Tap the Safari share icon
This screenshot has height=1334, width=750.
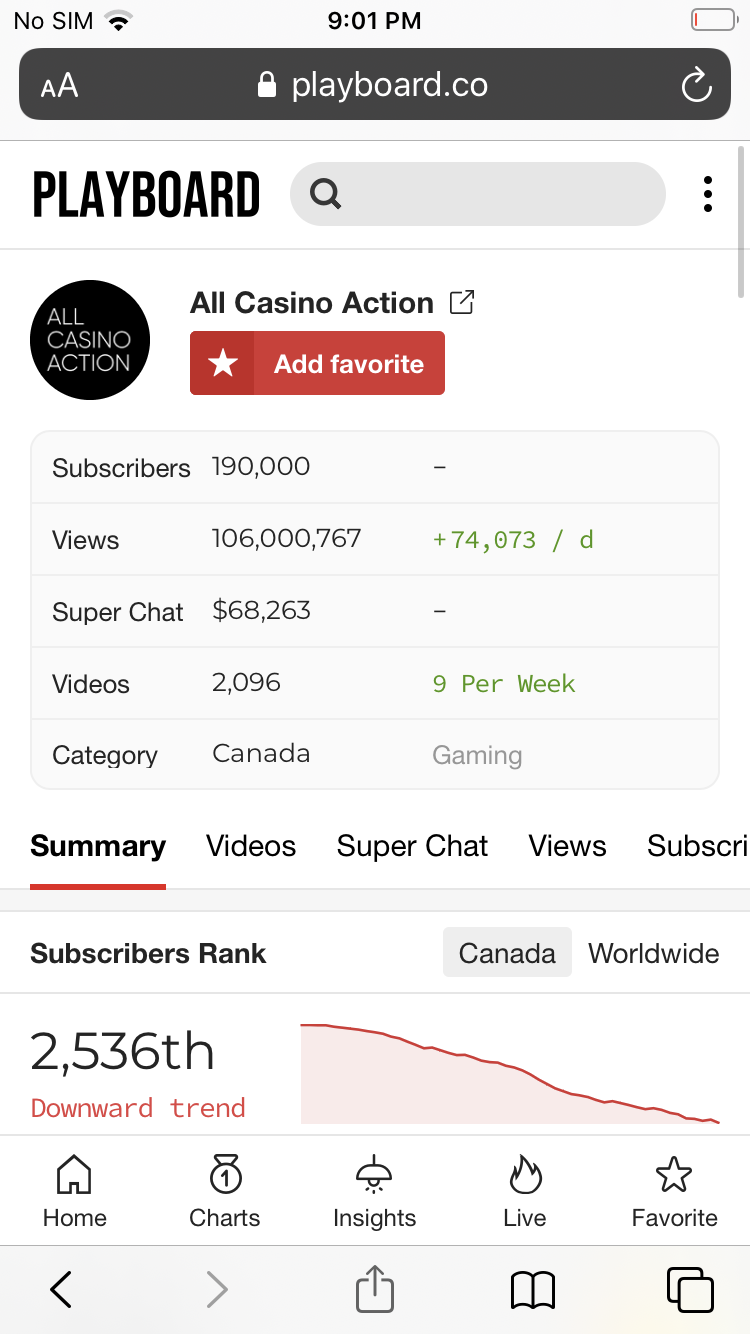(375, 1288)
